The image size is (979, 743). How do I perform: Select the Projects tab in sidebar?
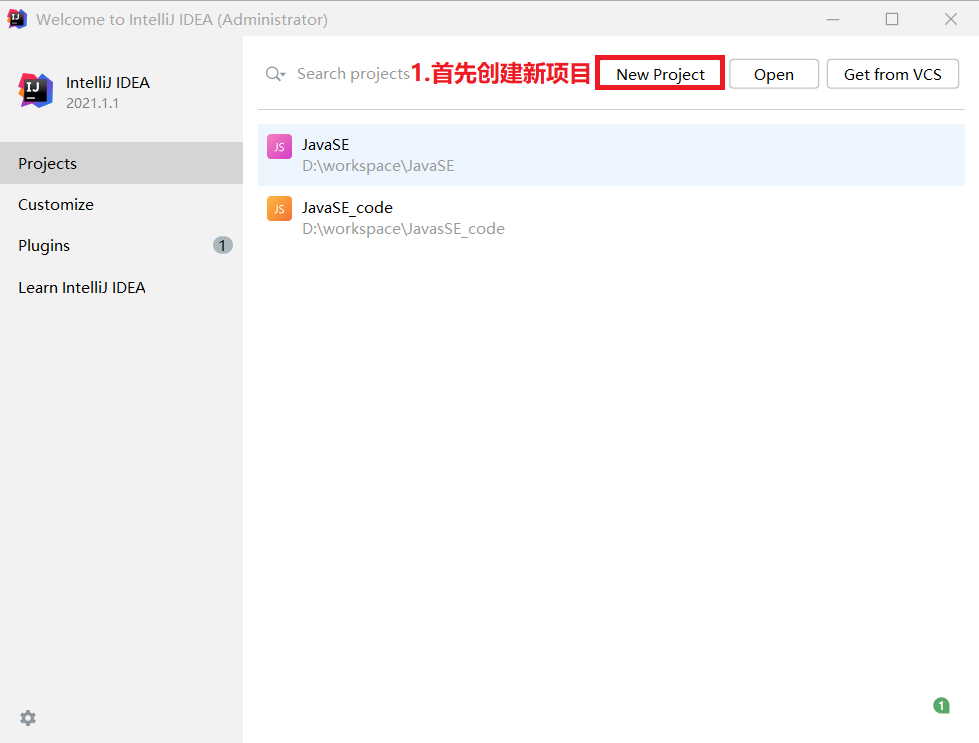(x=121, y=163)
